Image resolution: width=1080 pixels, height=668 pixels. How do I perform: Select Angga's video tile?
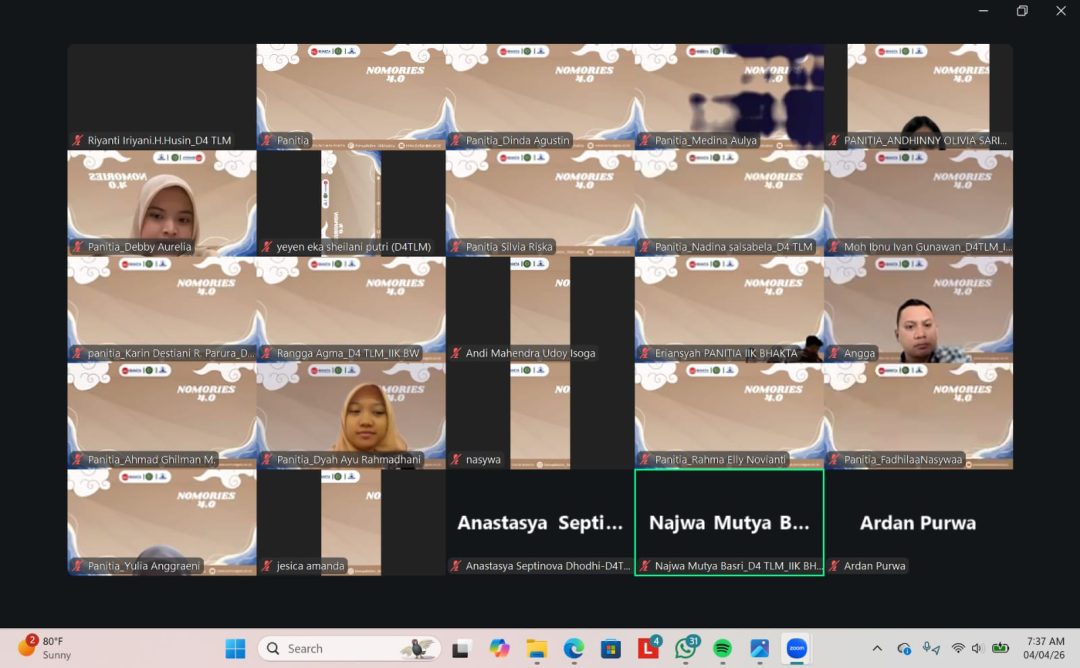tap(918, 308)
